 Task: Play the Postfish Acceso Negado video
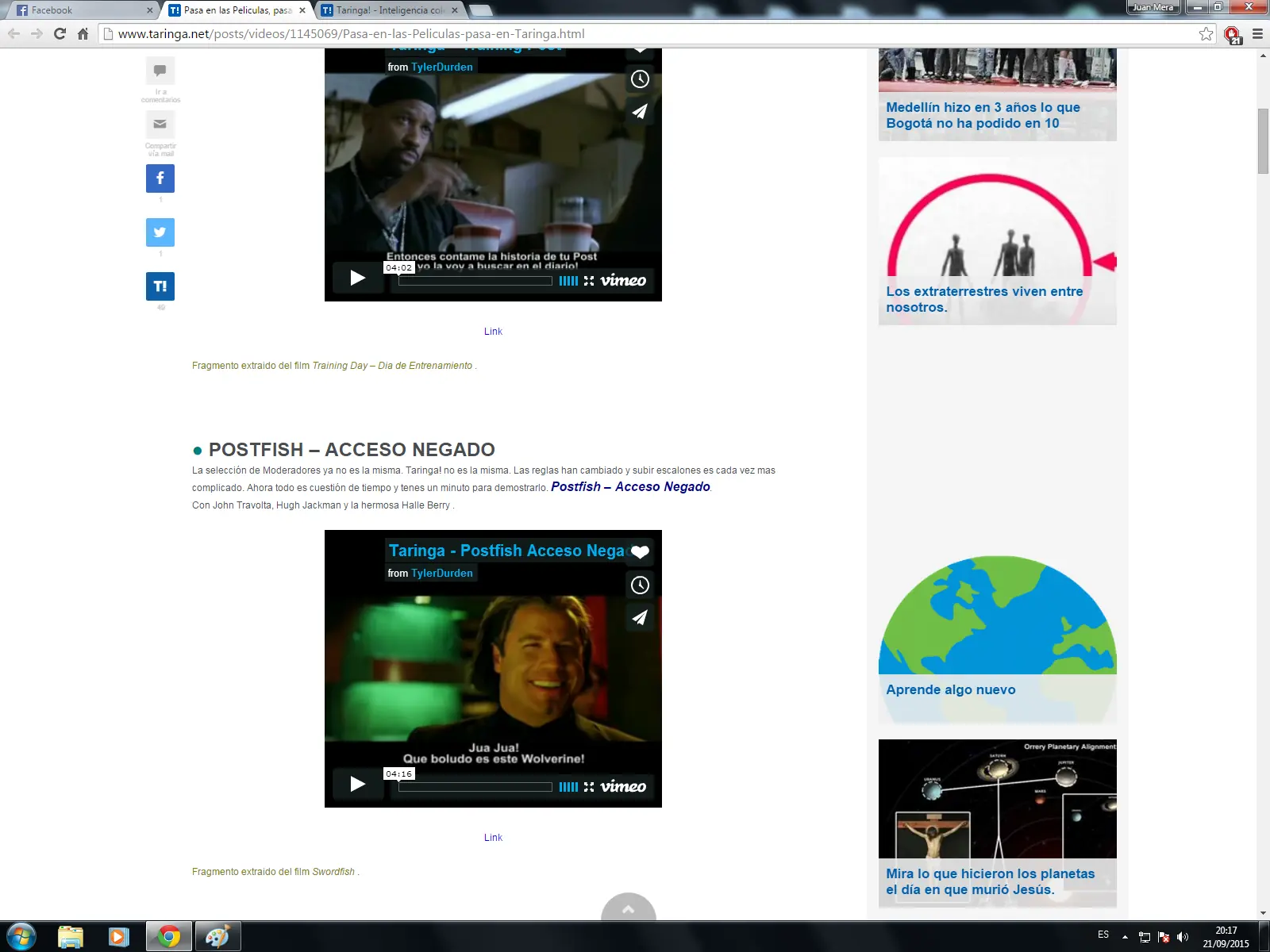[358, 784]
